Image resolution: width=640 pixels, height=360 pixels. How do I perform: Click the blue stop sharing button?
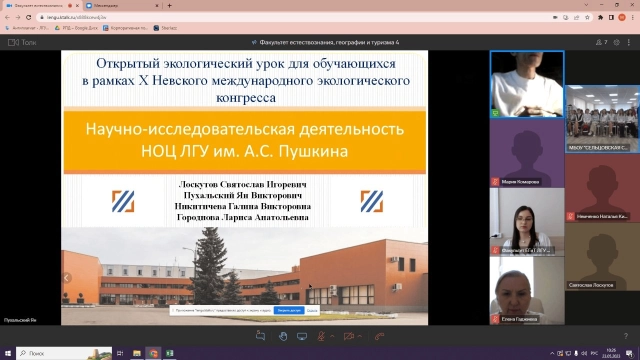click(x=289, y=311)
